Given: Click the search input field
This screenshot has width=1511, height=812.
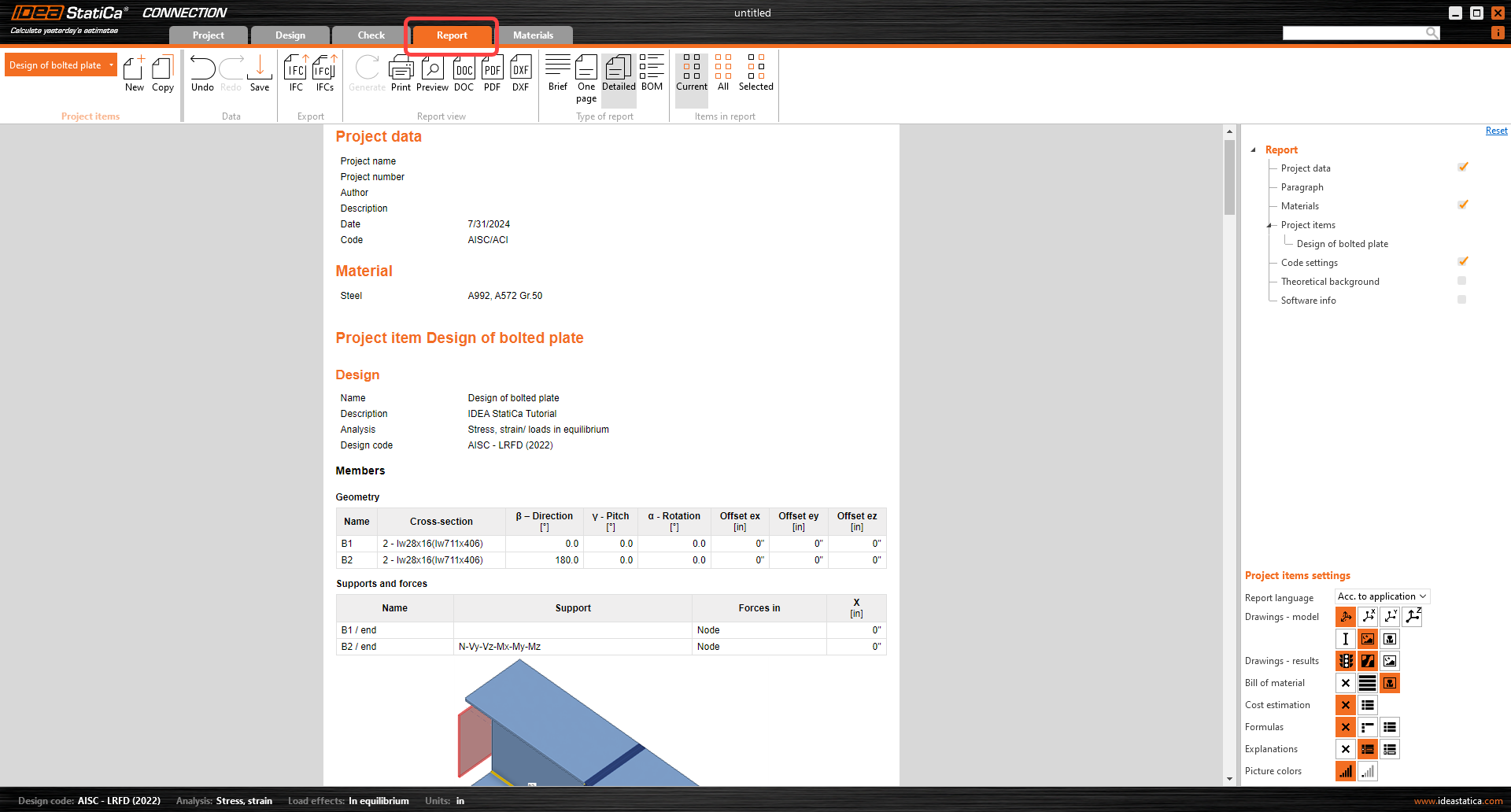Looking at the screenshot, I should [1354, 32].
